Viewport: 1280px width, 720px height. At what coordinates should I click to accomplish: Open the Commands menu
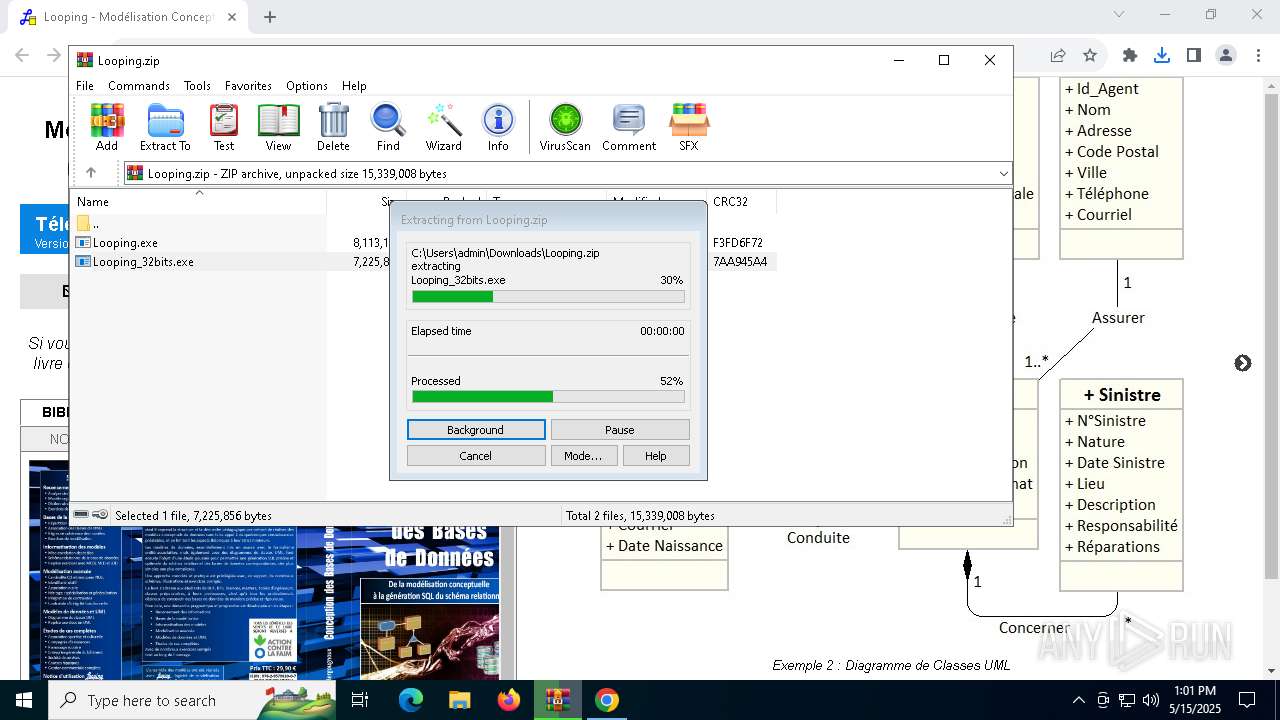(139, 86)
